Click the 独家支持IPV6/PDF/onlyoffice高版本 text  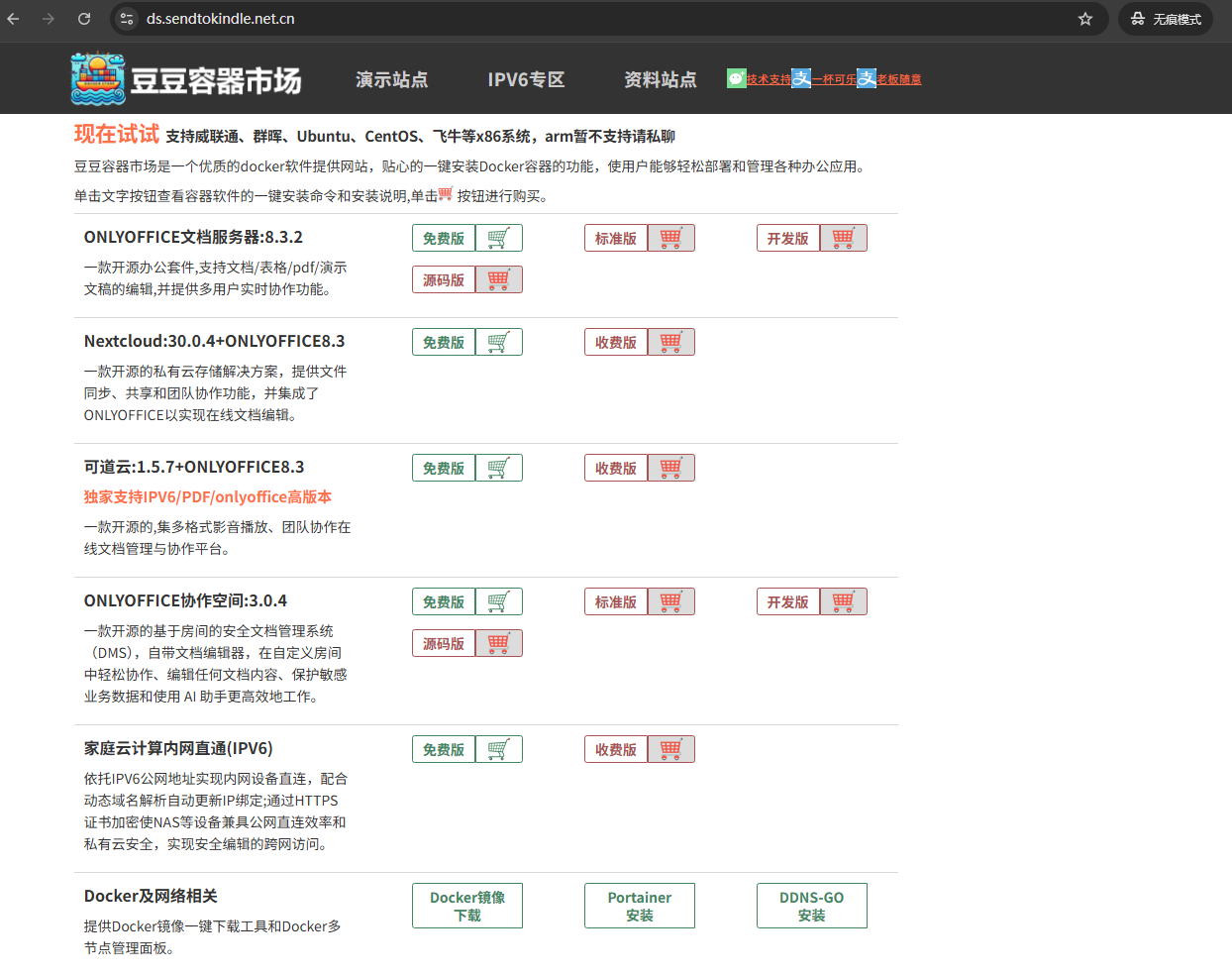point(208,496)
